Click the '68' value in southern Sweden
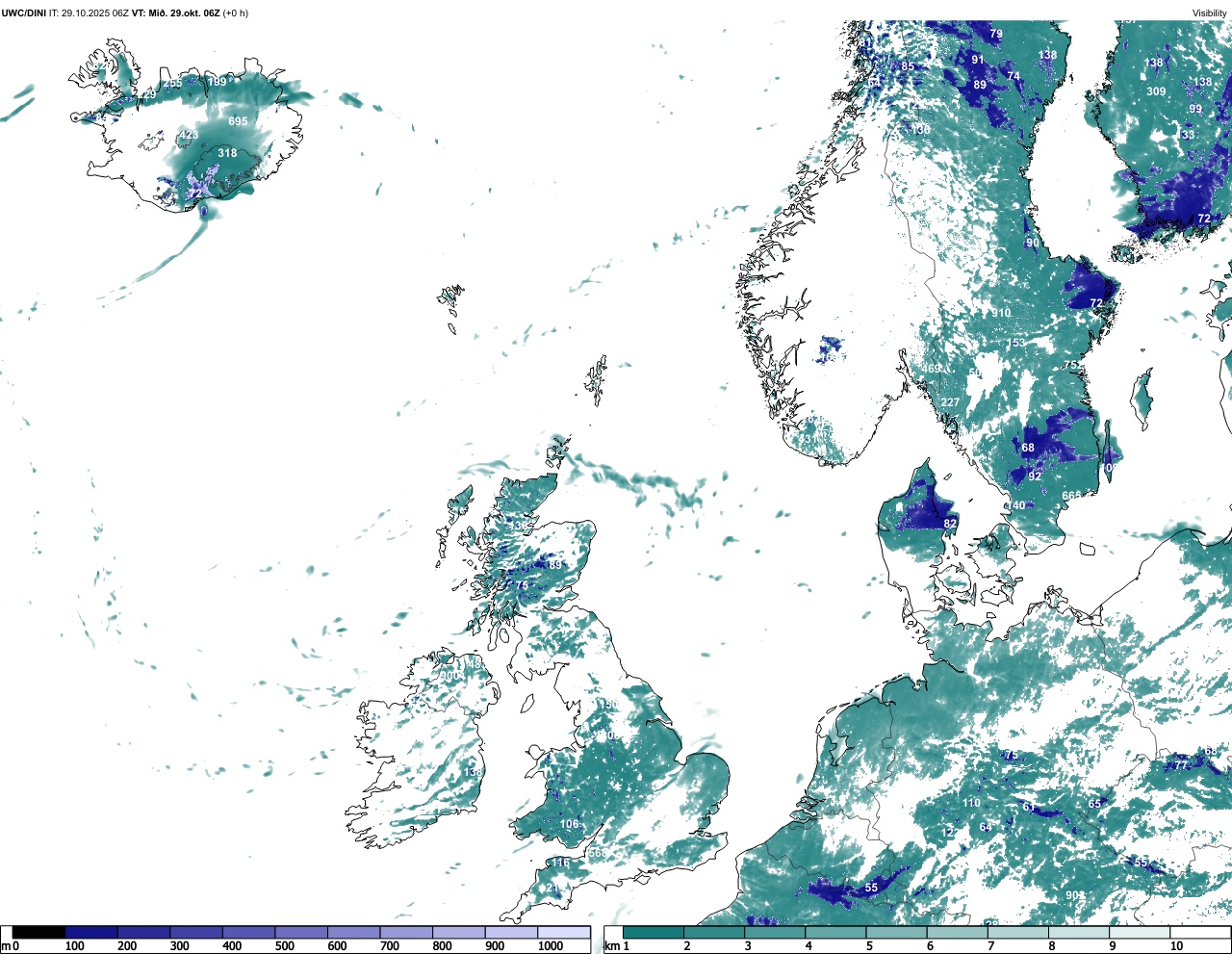 [1028, 448]
